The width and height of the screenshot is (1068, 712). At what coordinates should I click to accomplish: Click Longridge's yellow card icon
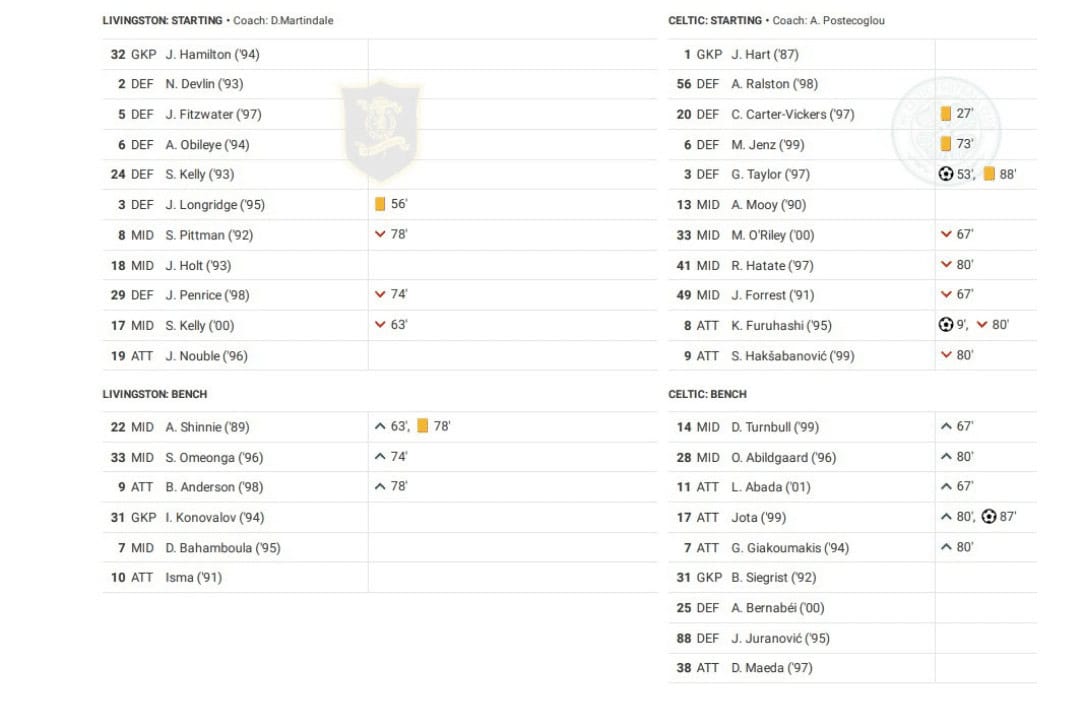coord(380,204)
